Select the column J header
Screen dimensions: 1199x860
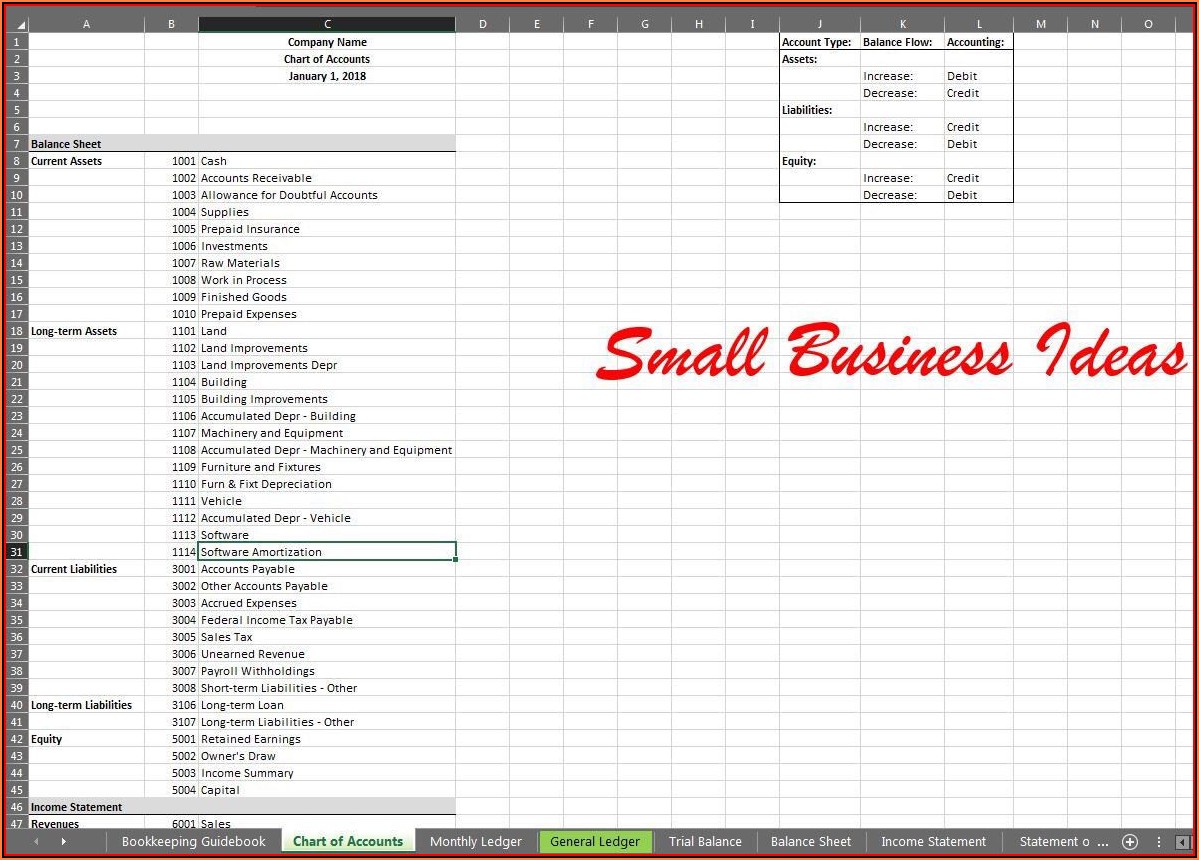[x=819, y=24]
